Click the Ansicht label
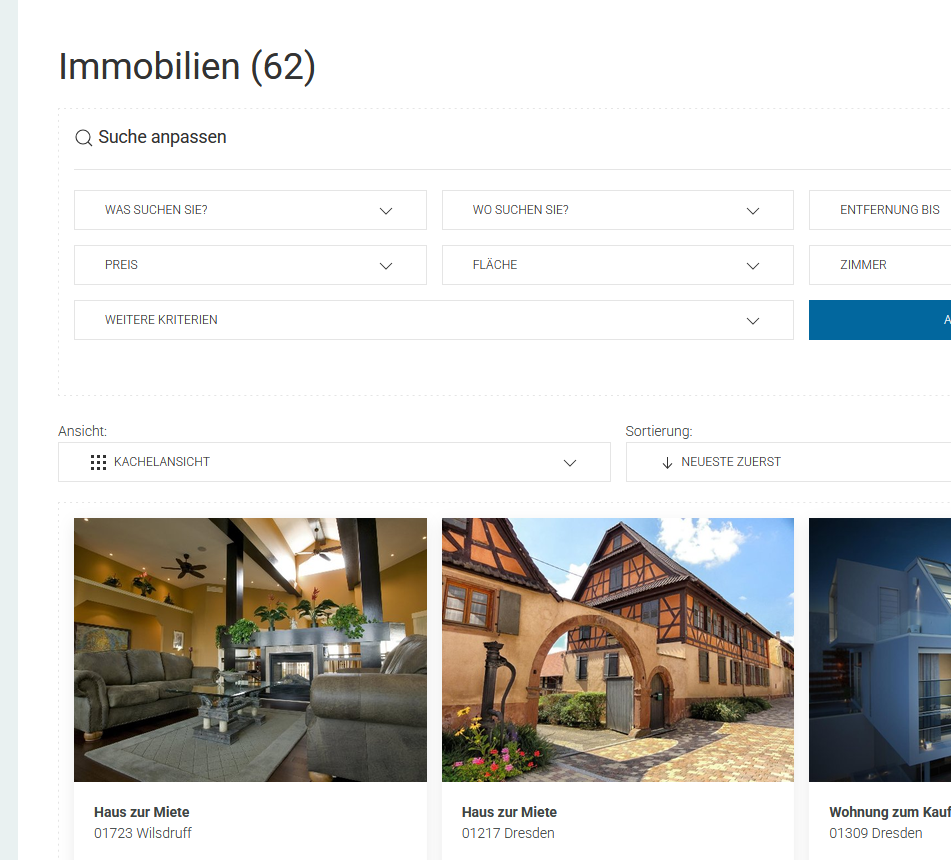This screenshot has height=860, width=951. [82, 431]
